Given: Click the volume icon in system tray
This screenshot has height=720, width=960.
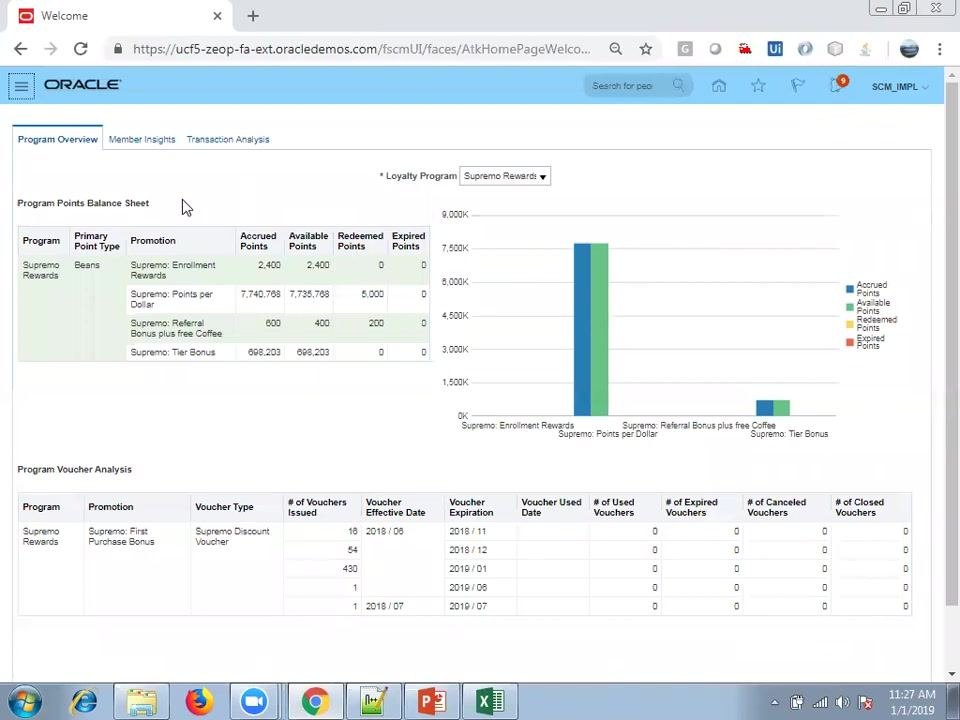Looking at the screenshot, I should 842,703.
